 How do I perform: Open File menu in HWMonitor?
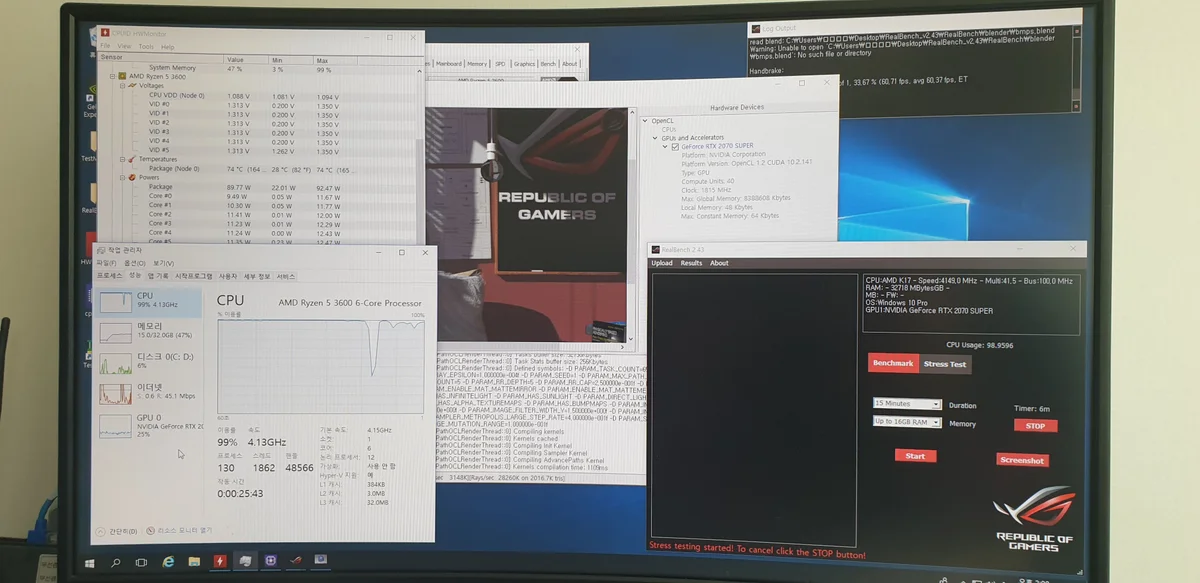(x=106, y=46)
